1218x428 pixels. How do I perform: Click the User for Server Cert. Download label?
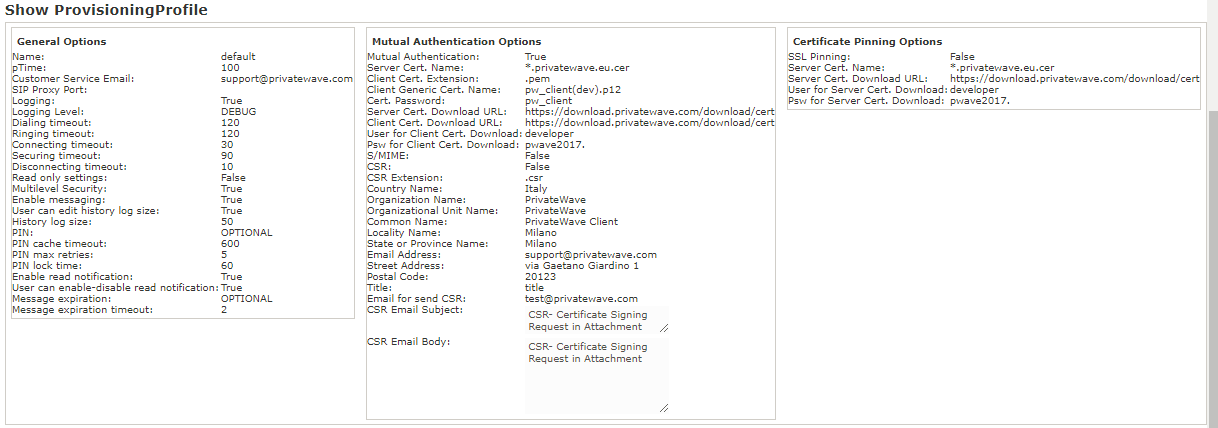point(868,90)
